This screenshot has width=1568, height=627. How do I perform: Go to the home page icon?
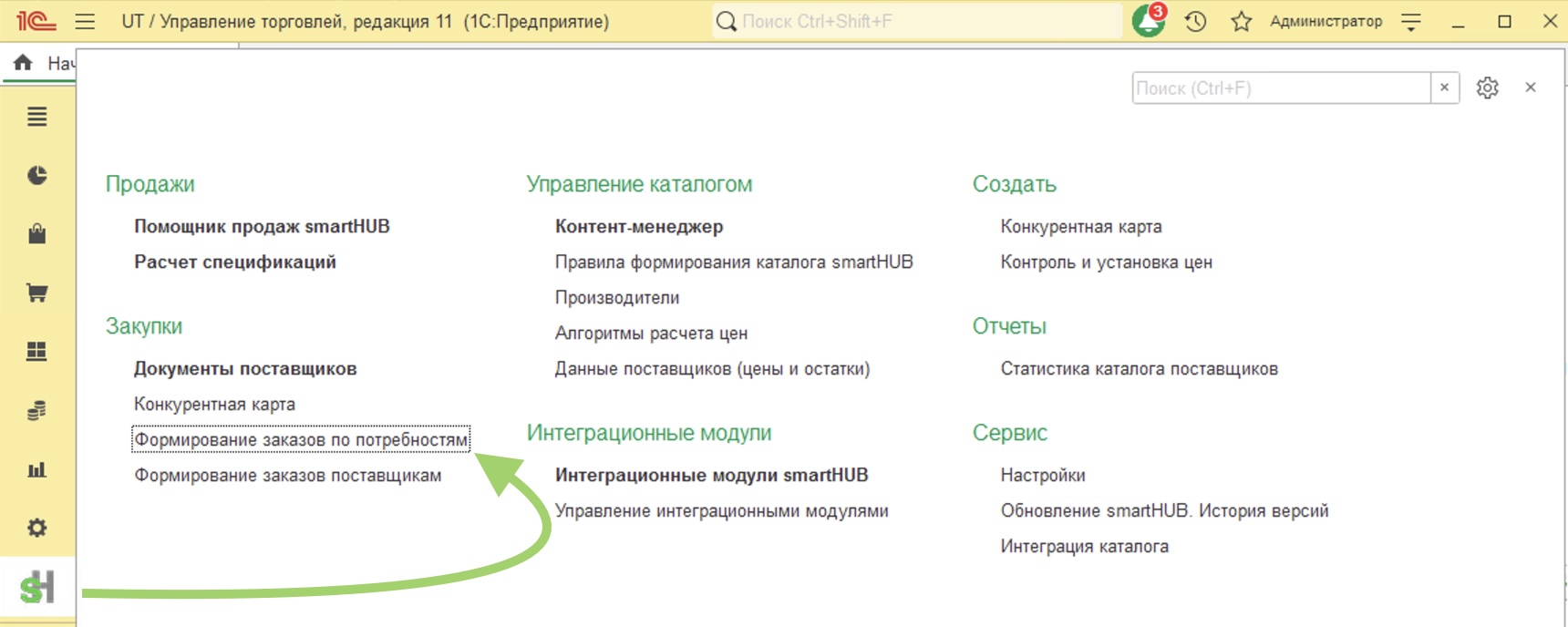pos(23,62)
